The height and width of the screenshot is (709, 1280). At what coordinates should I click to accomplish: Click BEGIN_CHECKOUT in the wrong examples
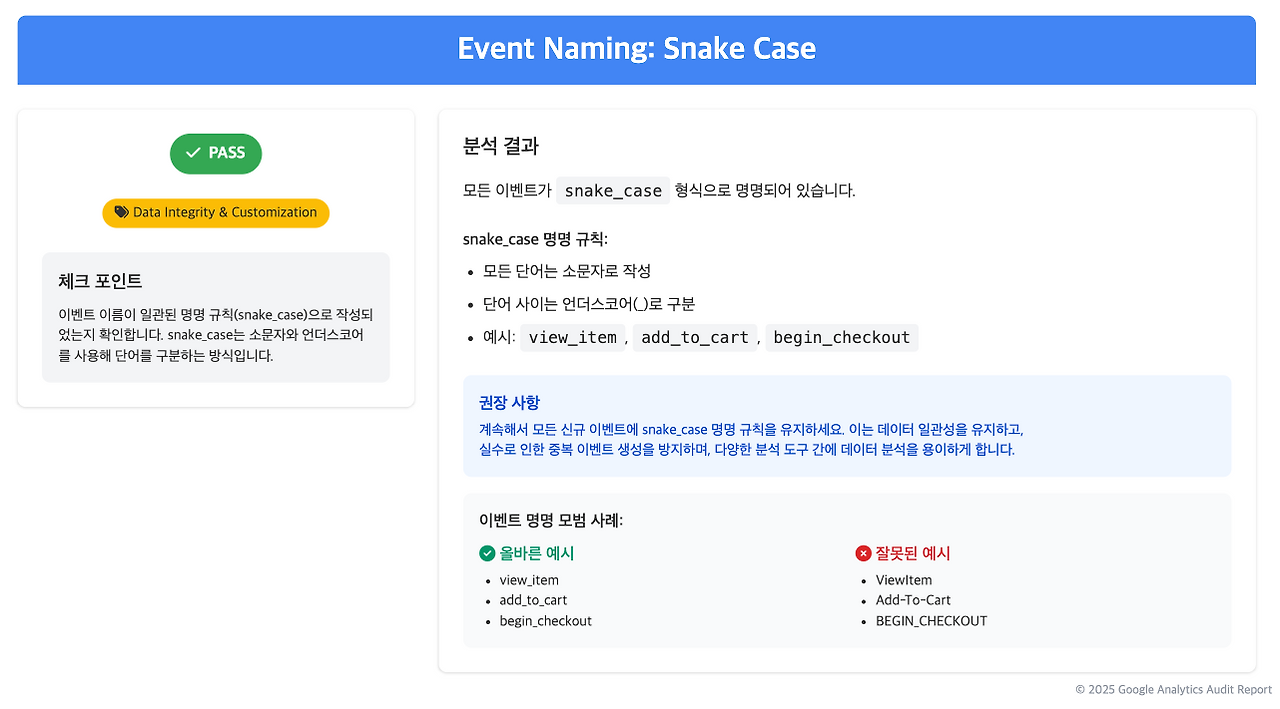(x=932, y=621)
